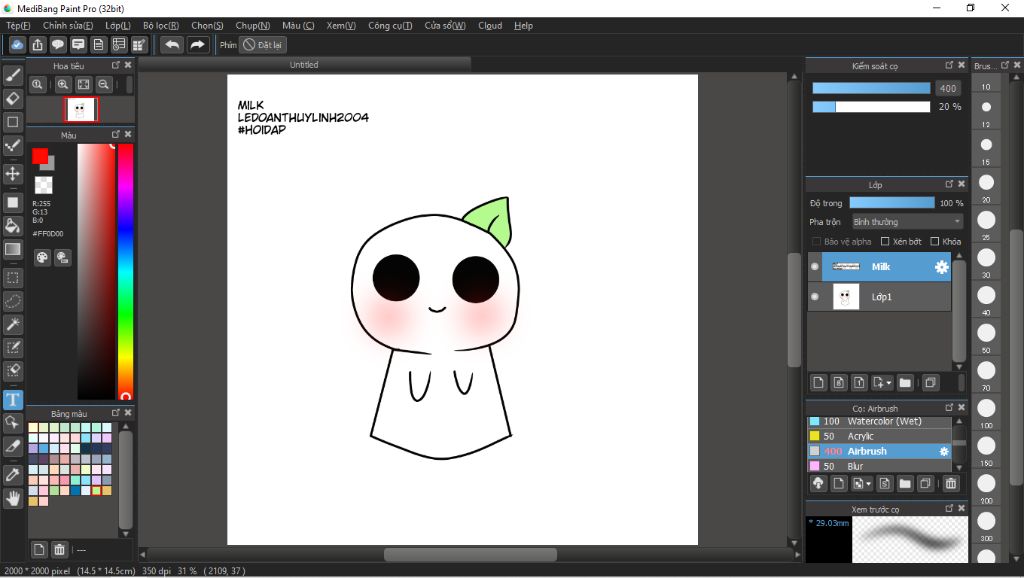The width and height of the screenshot is (1024, 578).
Task: Click the brush size value field 400
Action: (x=948, y=88)
